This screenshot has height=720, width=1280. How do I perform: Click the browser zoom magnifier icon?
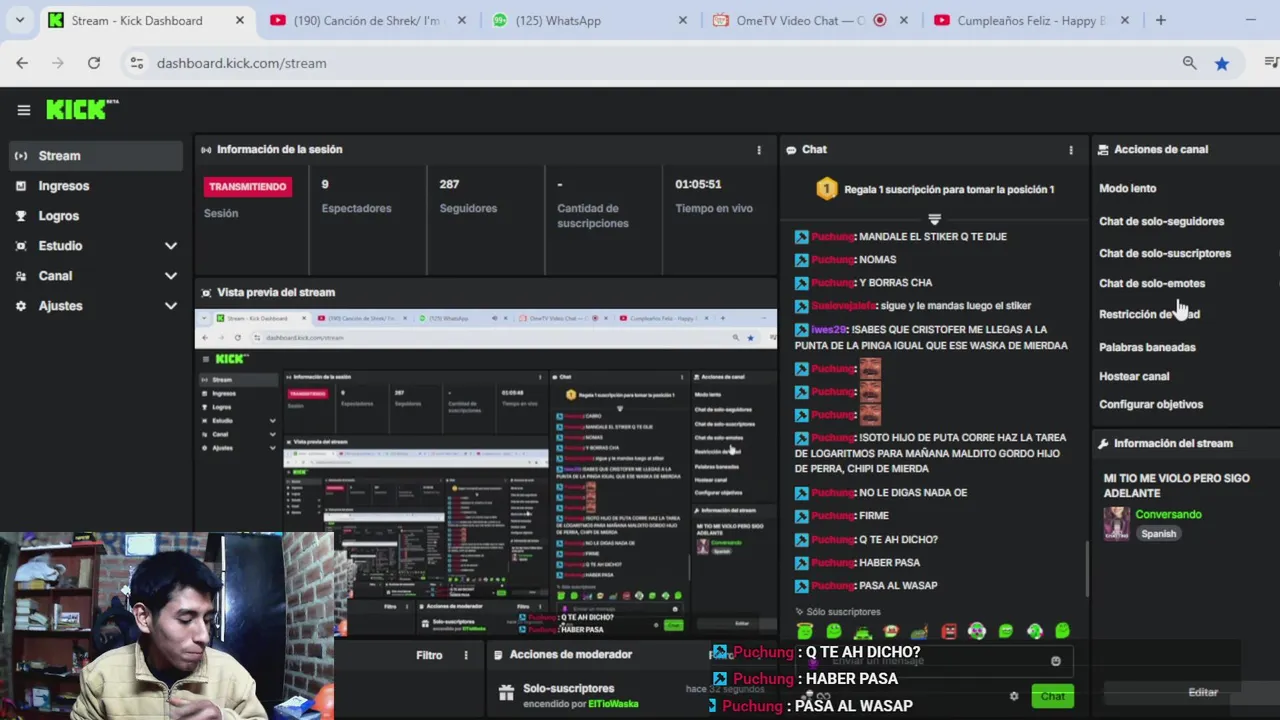1189,63
